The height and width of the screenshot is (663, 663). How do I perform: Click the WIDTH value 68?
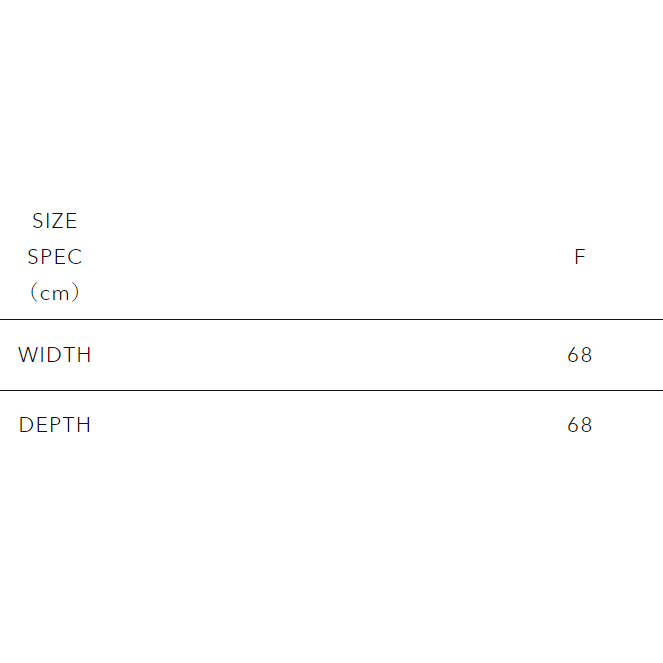coord(580,355)
